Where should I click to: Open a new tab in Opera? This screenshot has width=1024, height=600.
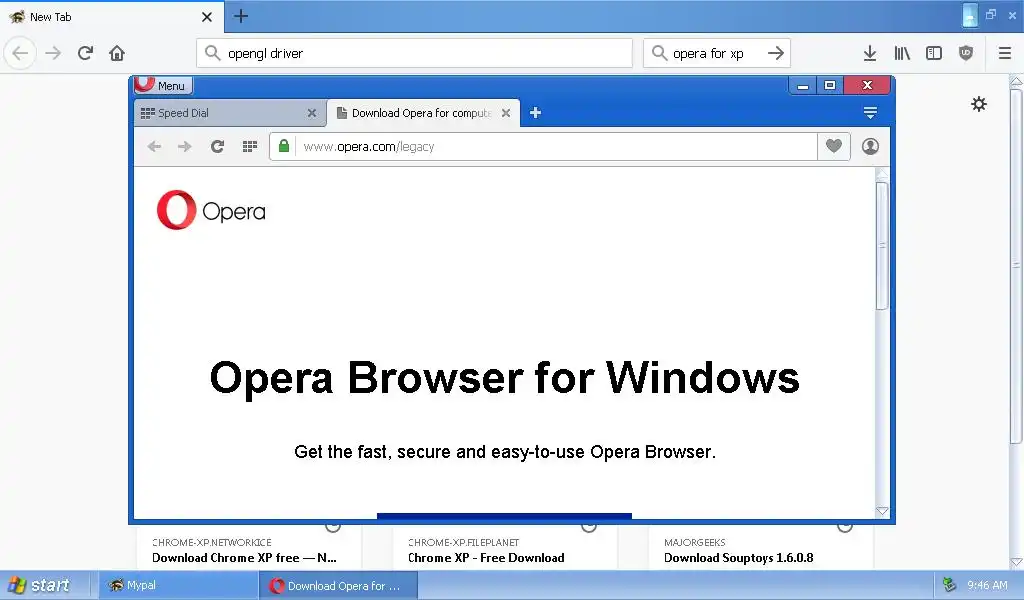[536, 113]
